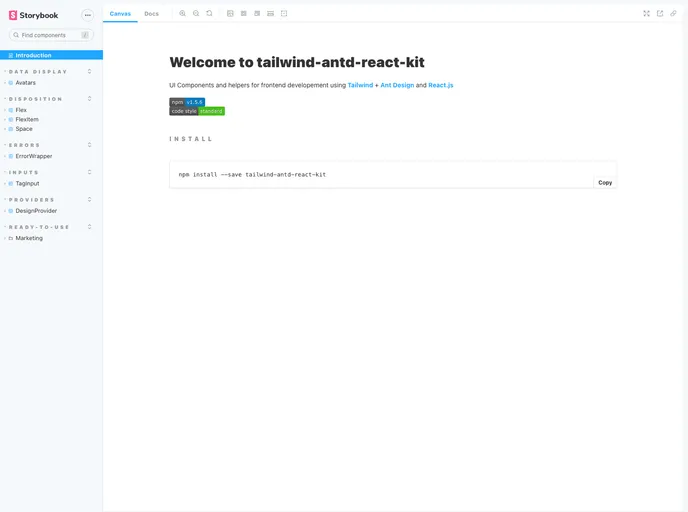The height and width of the screenshot is (512, 688).
Task: Click the Storybook logo
Action: pos(33,15)
